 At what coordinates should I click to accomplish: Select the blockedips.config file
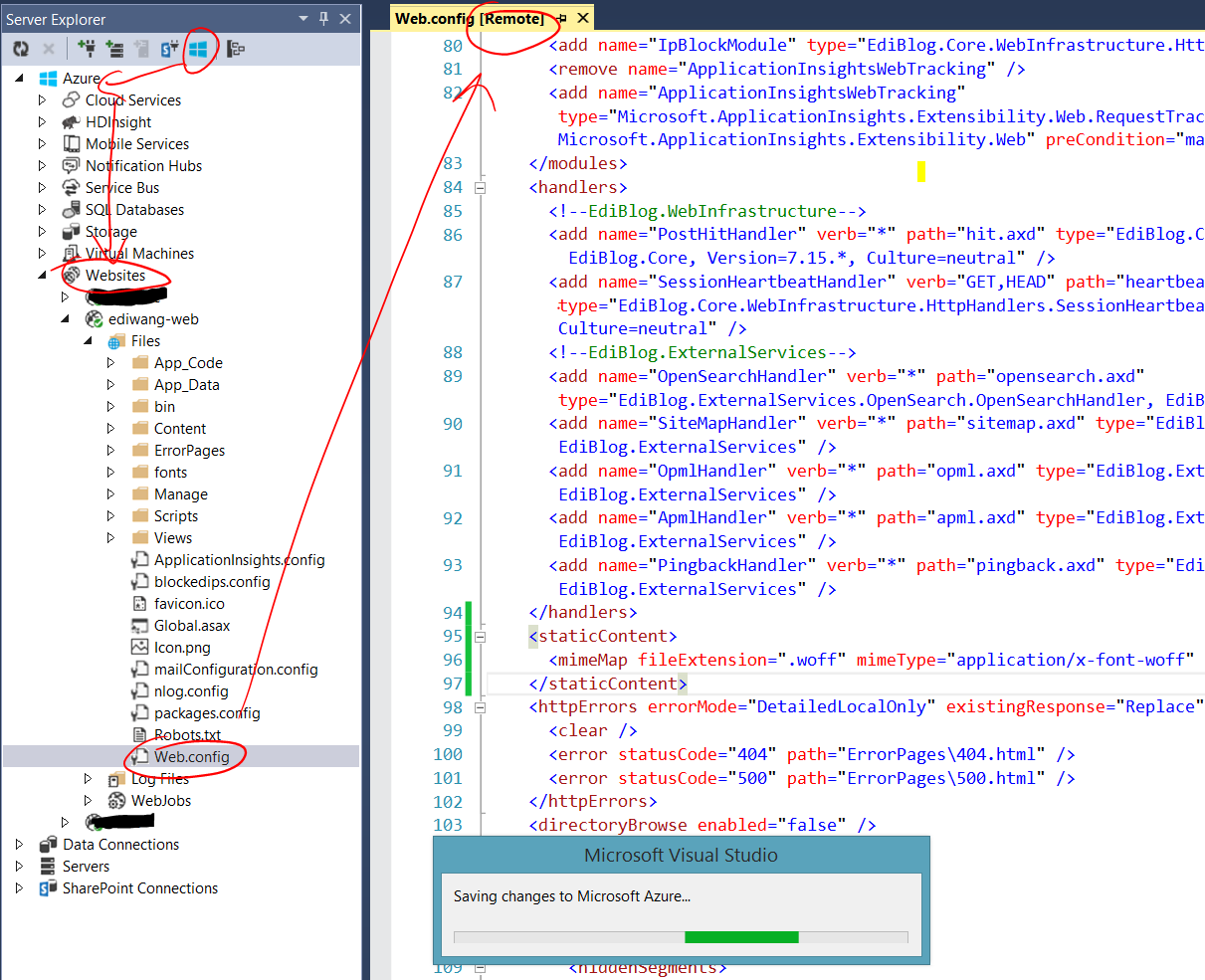click(212, 581)
